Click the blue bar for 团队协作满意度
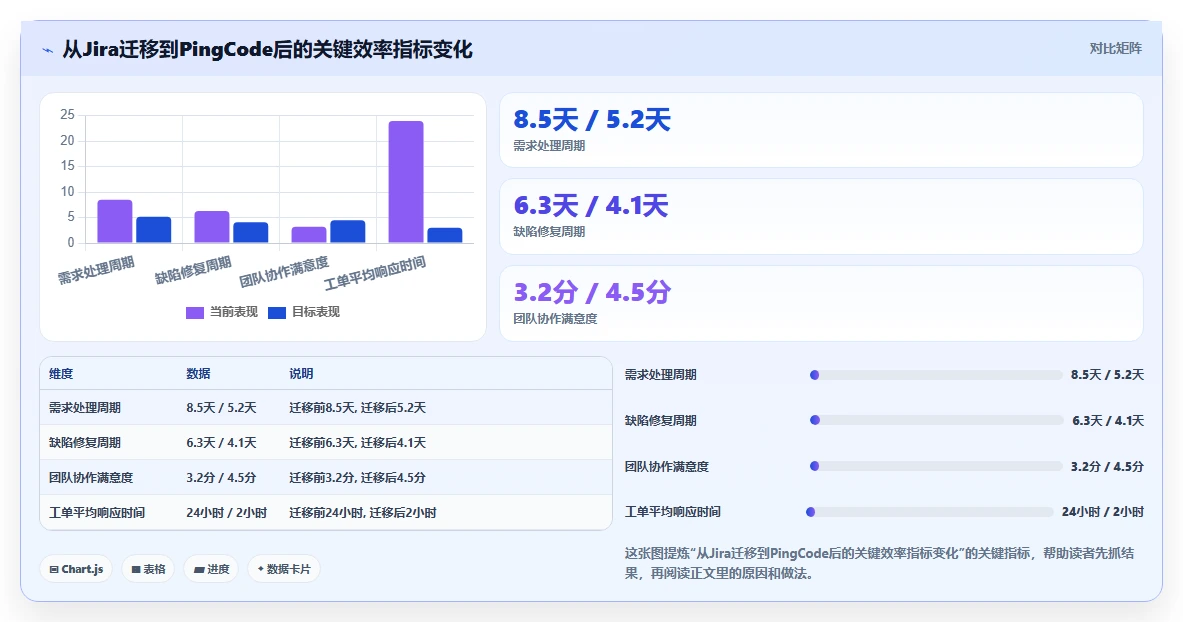This screenshot has width=1183, height=622. click(348, 232)
